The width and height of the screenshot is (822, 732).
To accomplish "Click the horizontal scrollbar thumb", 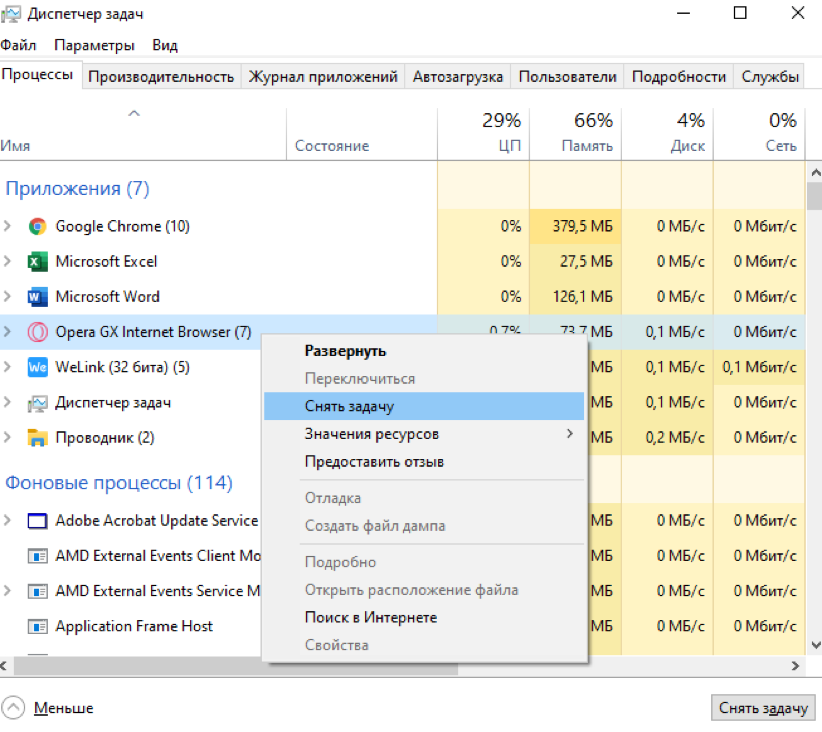I will coord(235,666).
